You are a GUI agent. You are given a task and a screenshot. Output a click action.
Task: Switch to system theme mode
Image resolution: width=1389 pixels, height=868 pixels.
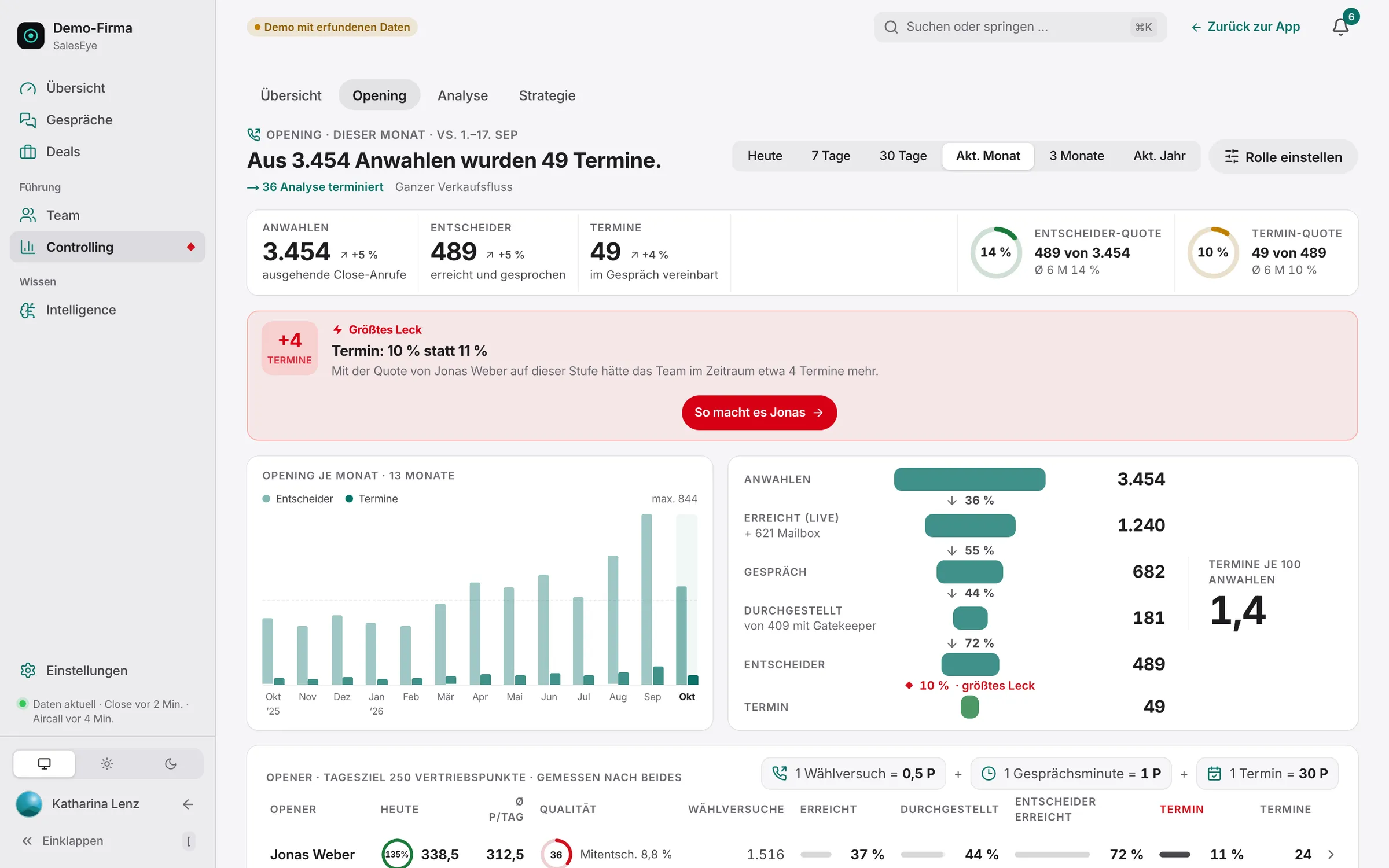coord(45,764)
